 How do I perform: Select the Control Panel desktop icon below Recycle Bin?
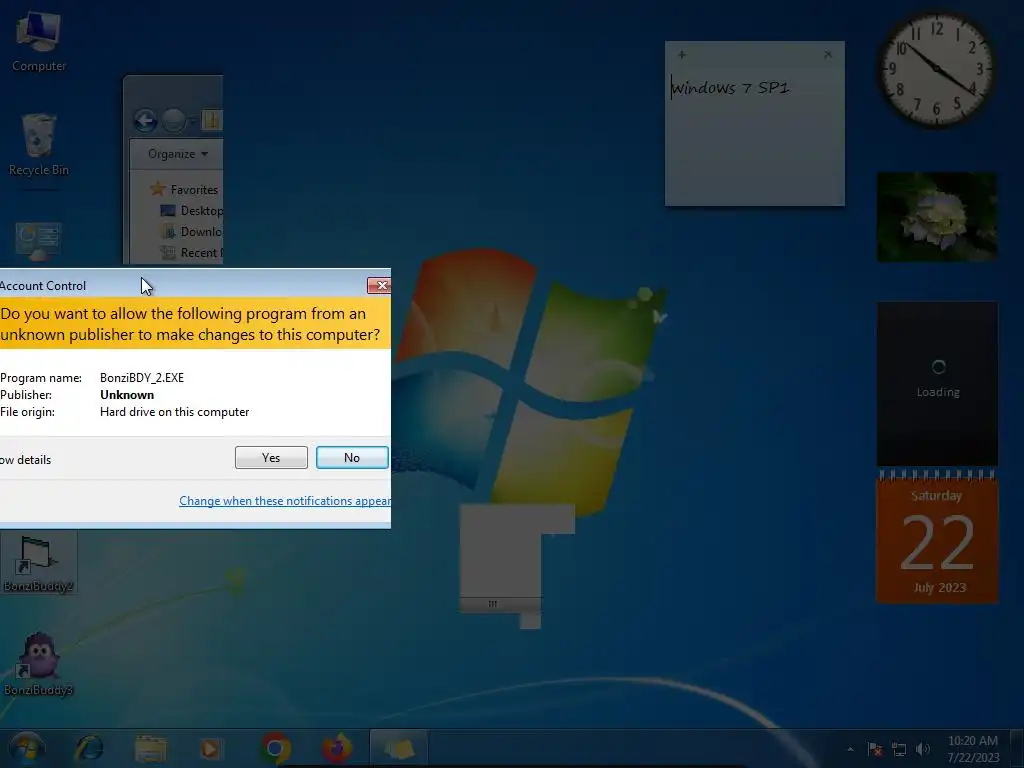coord(38,242)
